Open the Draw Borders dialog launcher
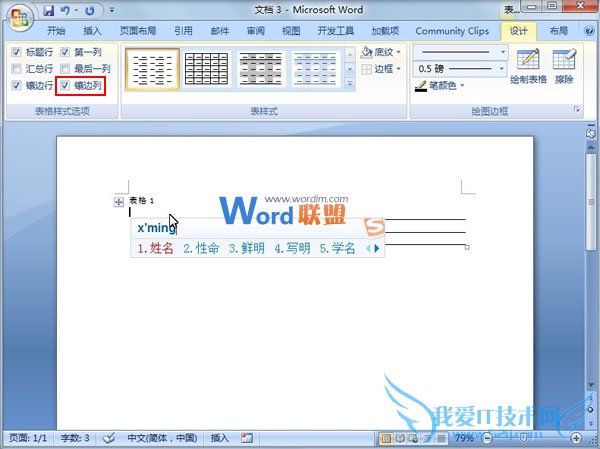Image resolution: width=600 pixels, height=449 pixels. [577, 110]
